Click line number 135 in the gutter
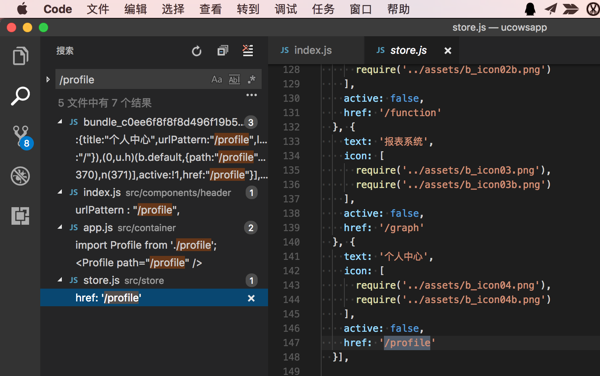The width and height of the screenshot is (600, 376). click(291, 170)
